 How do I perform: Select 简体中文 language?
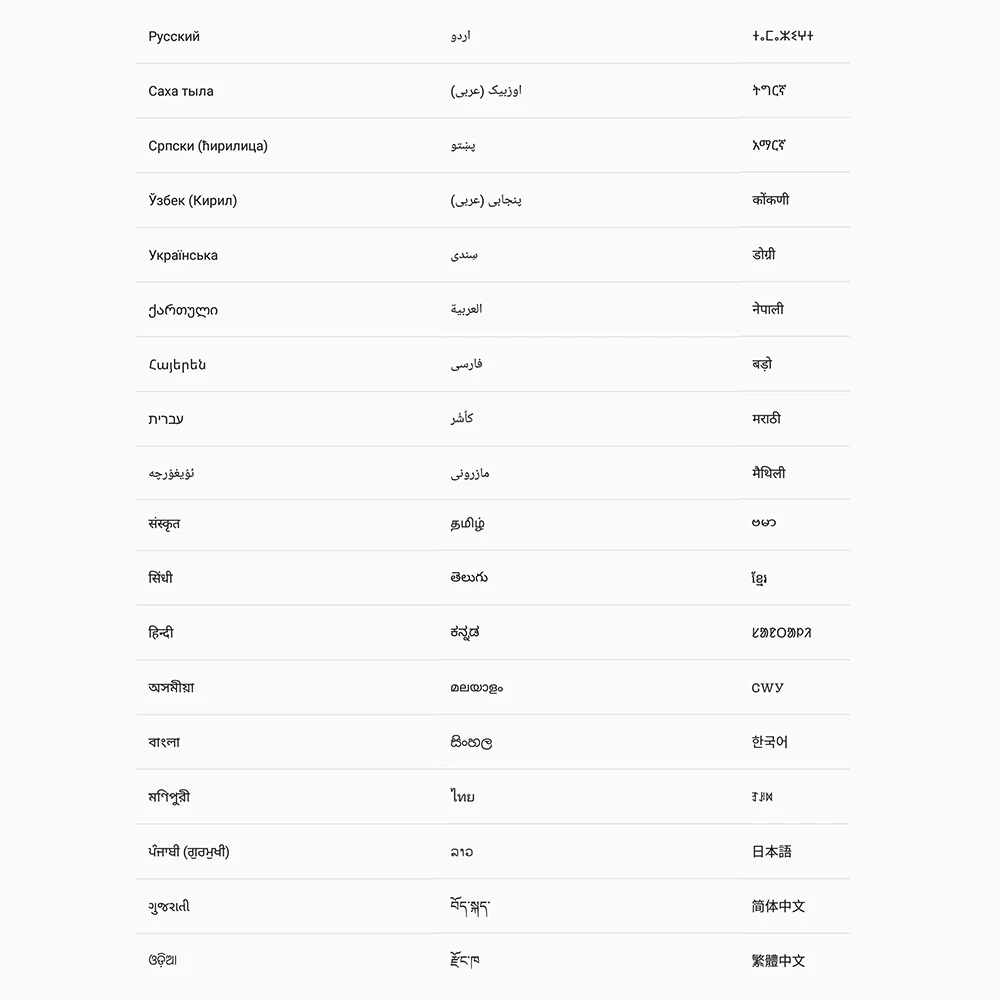coord(778,907)
